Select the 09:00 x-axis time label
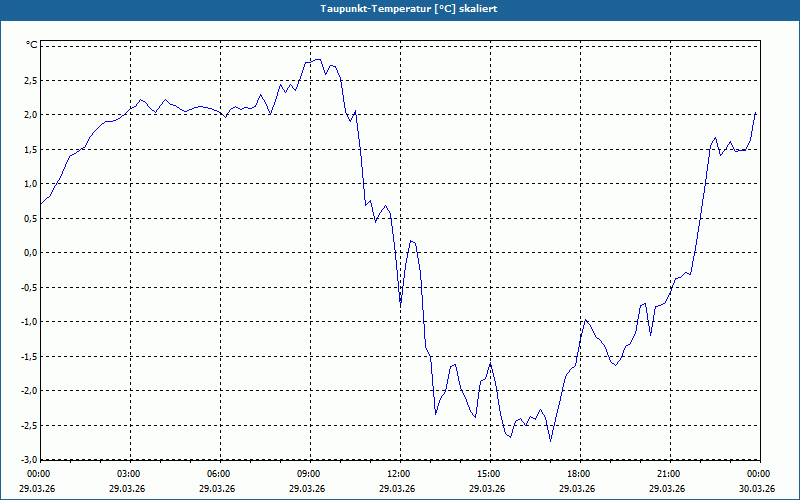The width and height of the screenshot is (800, 500). [x=310, y=474]
